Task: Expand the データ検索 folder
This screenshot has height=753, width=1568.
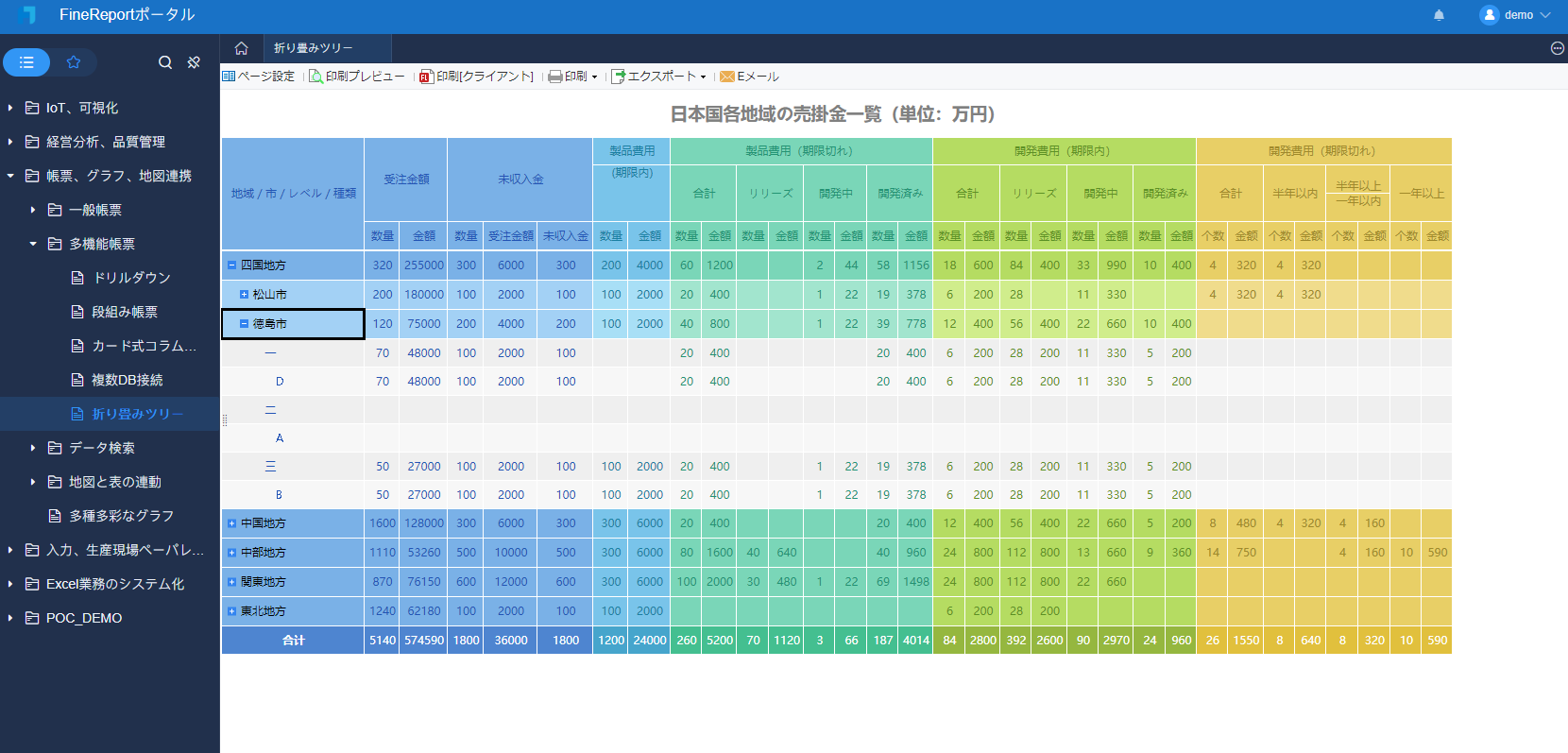Action: click(x=33, y=448)
